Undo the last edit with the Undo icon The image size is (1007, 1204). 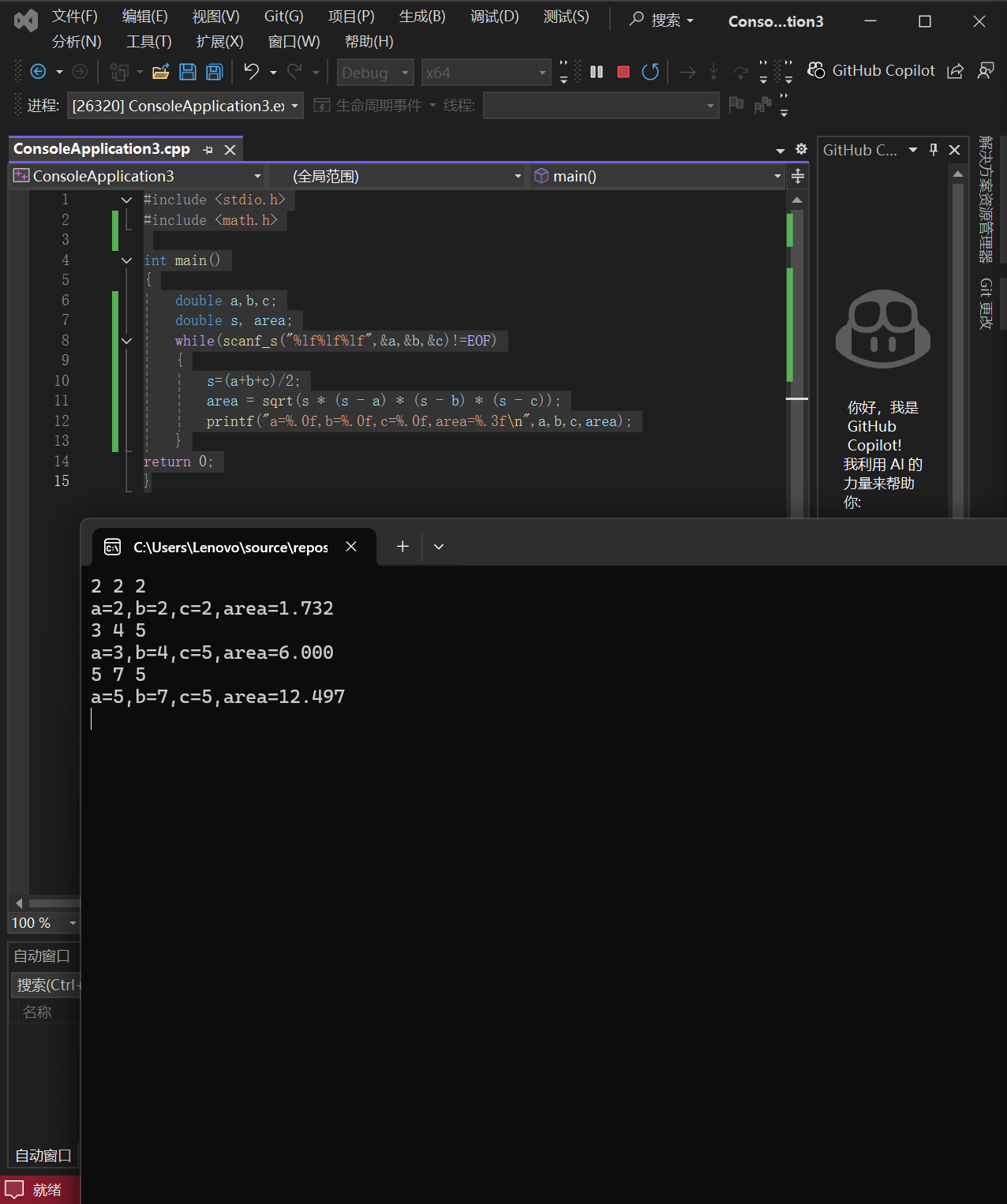pos(251,72)
